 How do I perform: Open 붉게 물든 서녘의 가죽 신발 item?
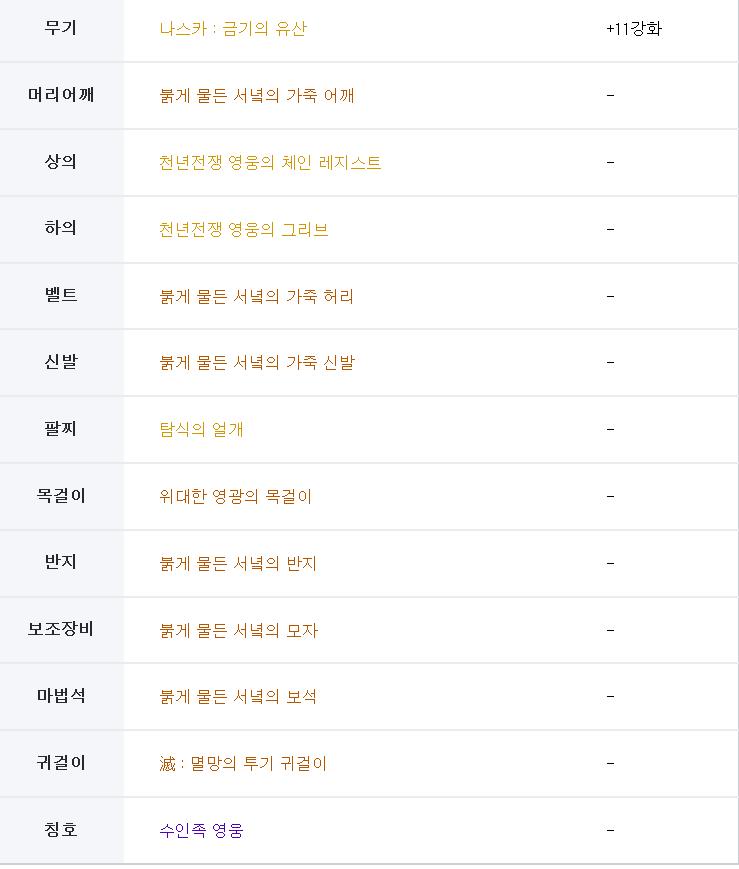click(257, 362)
